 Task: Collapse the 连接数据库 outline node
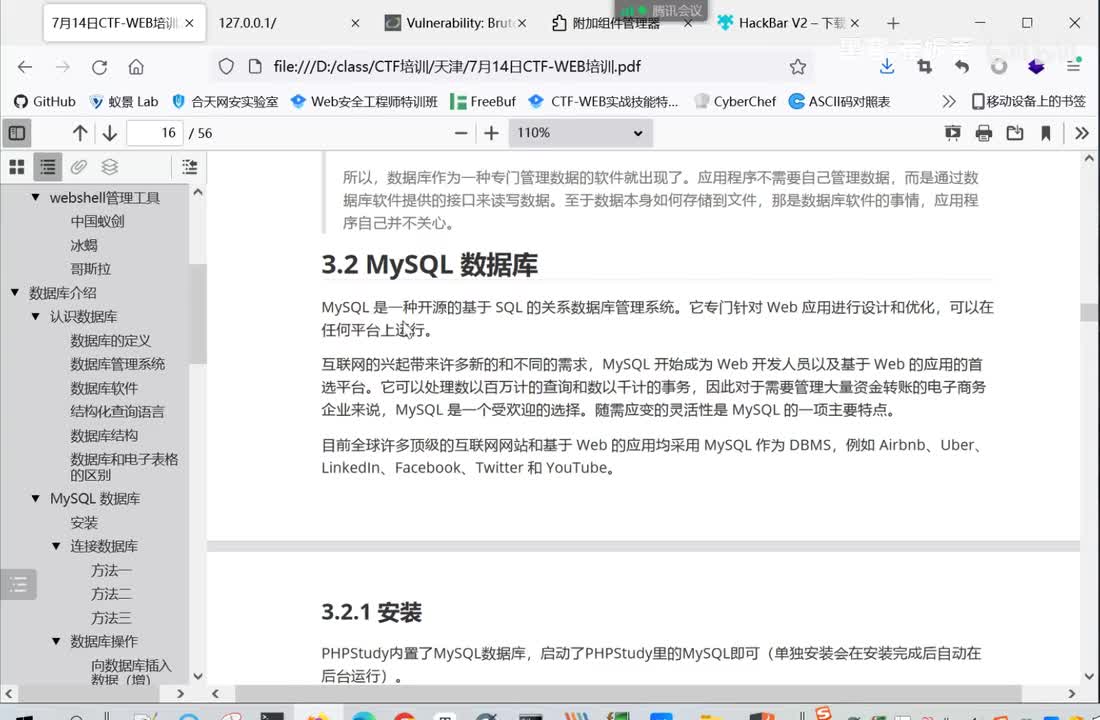coord(56,545)
